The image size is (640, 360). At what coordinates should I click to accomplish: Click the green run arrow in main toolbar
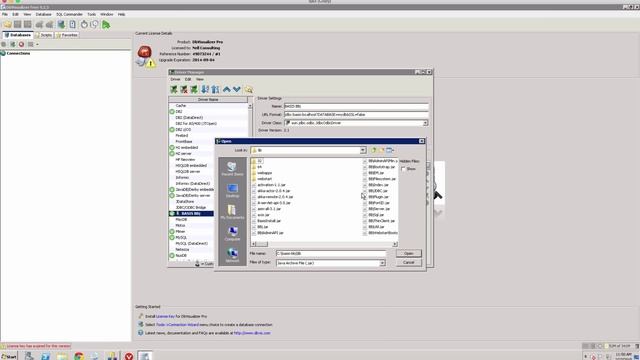[106, 24]
